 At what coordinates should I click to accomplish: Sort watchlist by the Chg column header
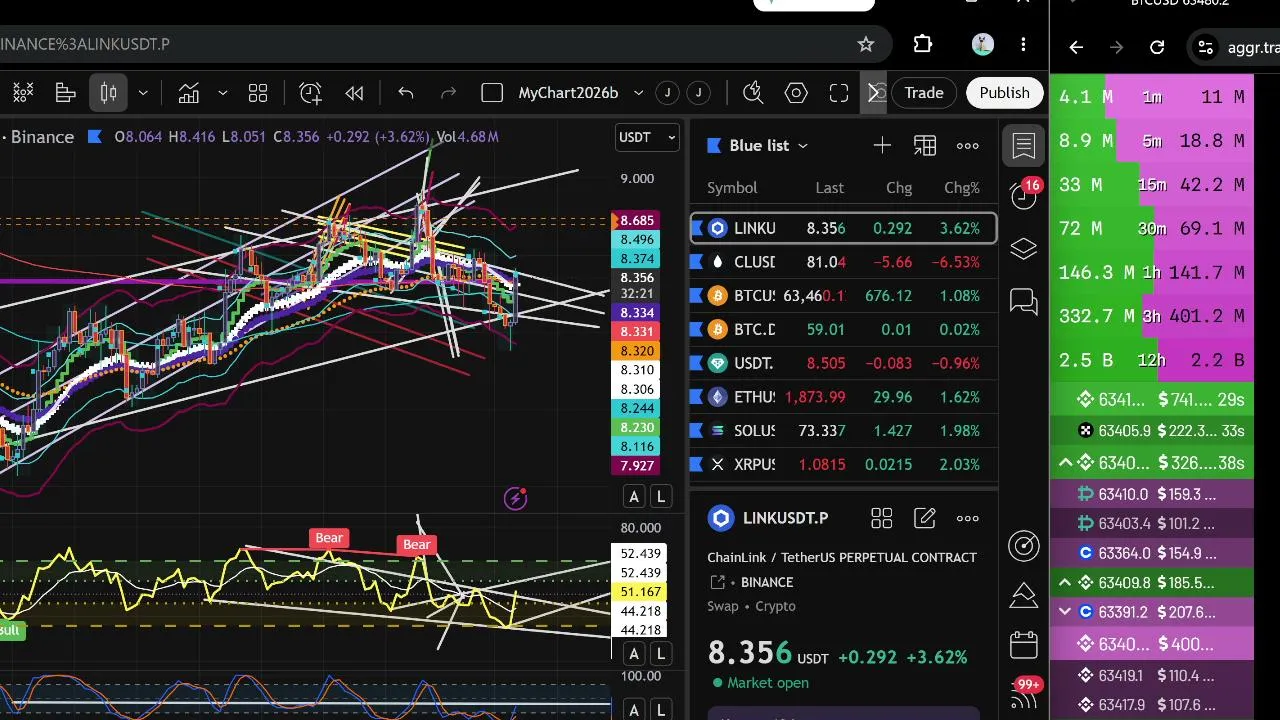click(899, 188)
